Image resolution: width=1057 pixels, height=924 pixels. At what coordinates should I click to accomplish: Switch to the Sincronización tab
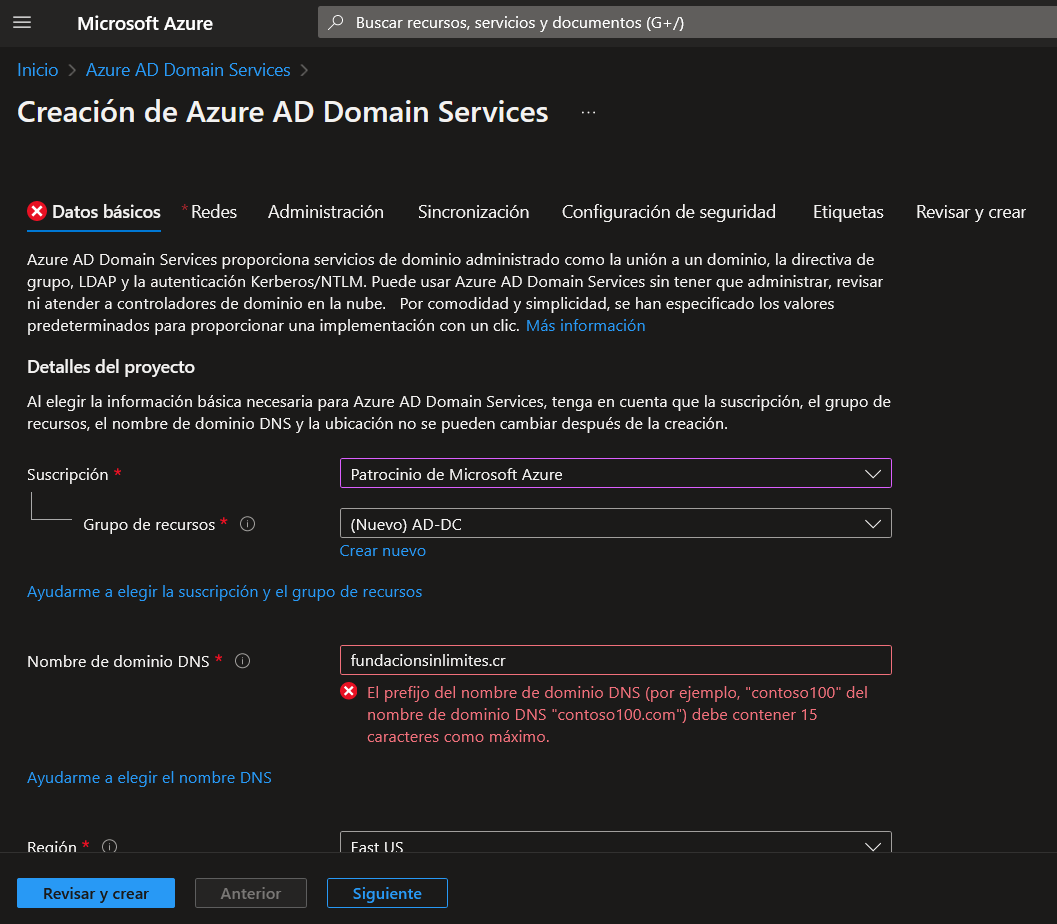point(473,212)
